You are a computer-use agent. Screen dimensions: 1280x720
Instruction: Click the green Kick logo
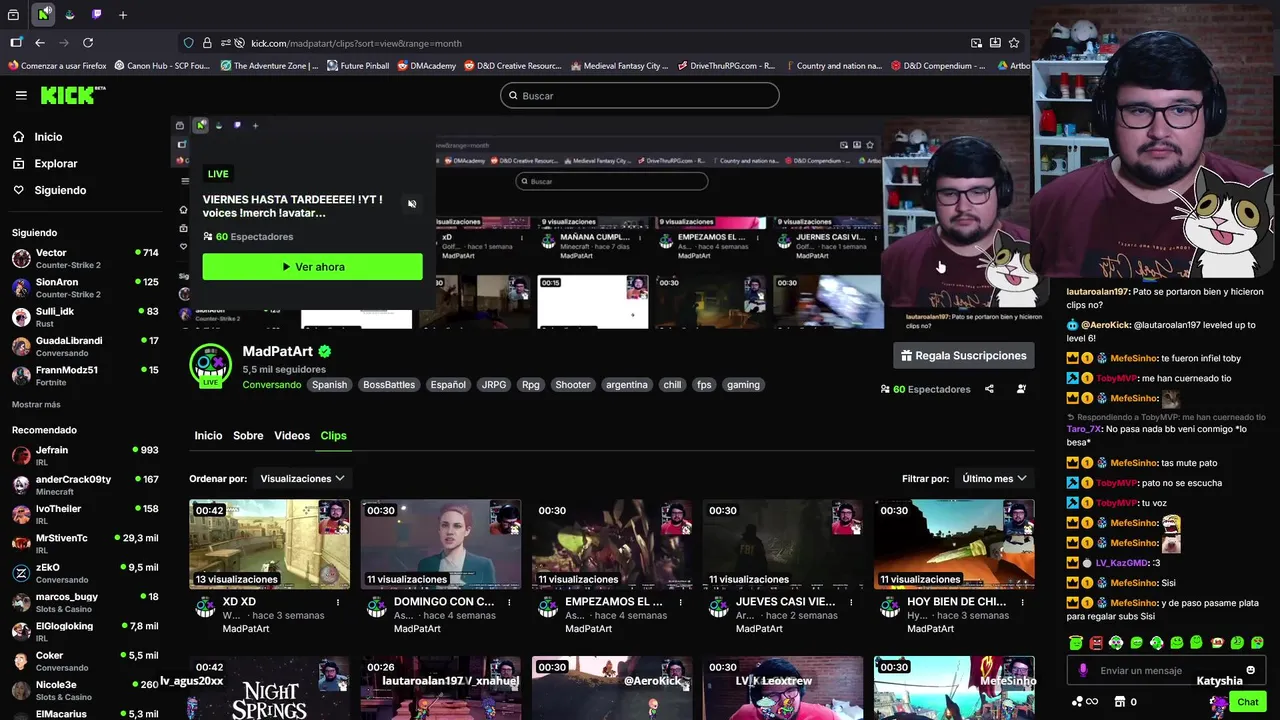(72, 95)
